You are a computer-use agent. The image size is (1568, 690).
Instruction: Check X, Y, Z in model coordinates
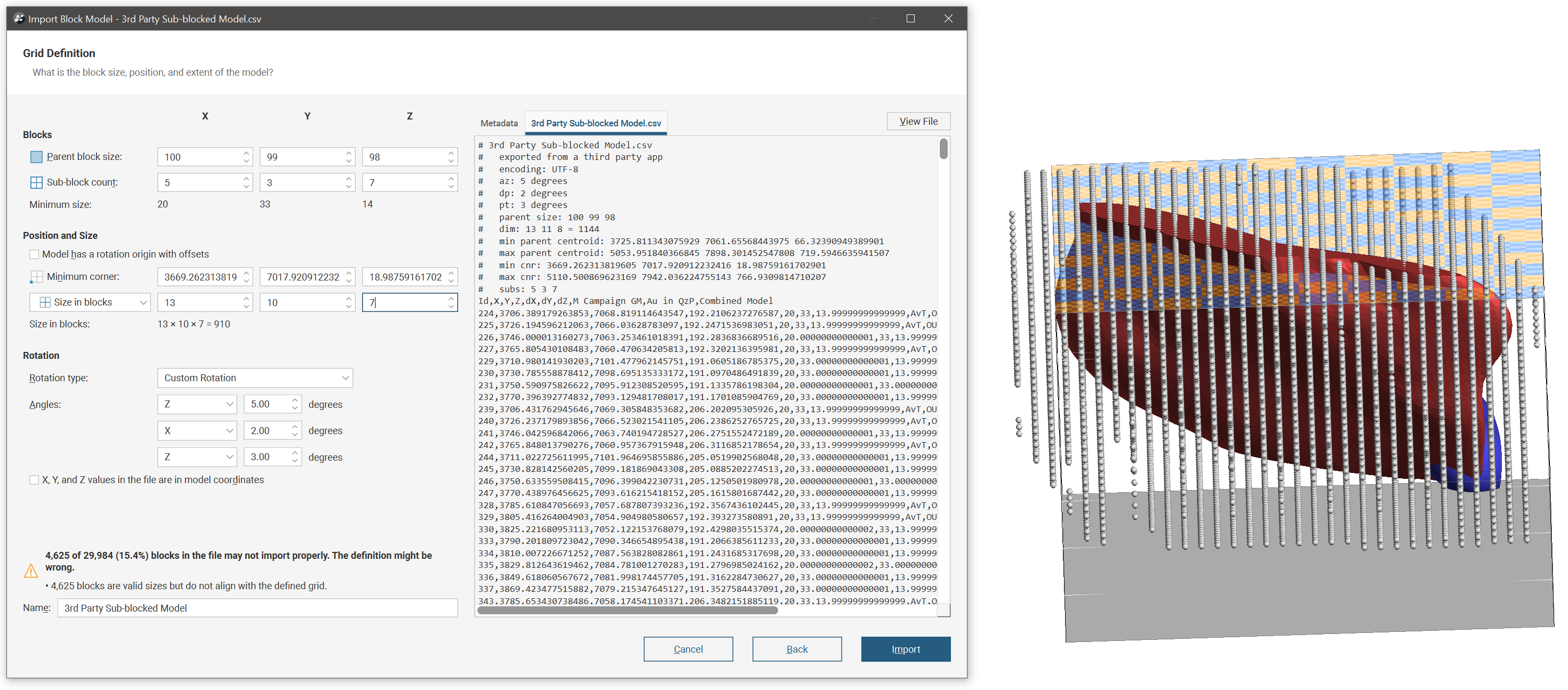(34, 480)
